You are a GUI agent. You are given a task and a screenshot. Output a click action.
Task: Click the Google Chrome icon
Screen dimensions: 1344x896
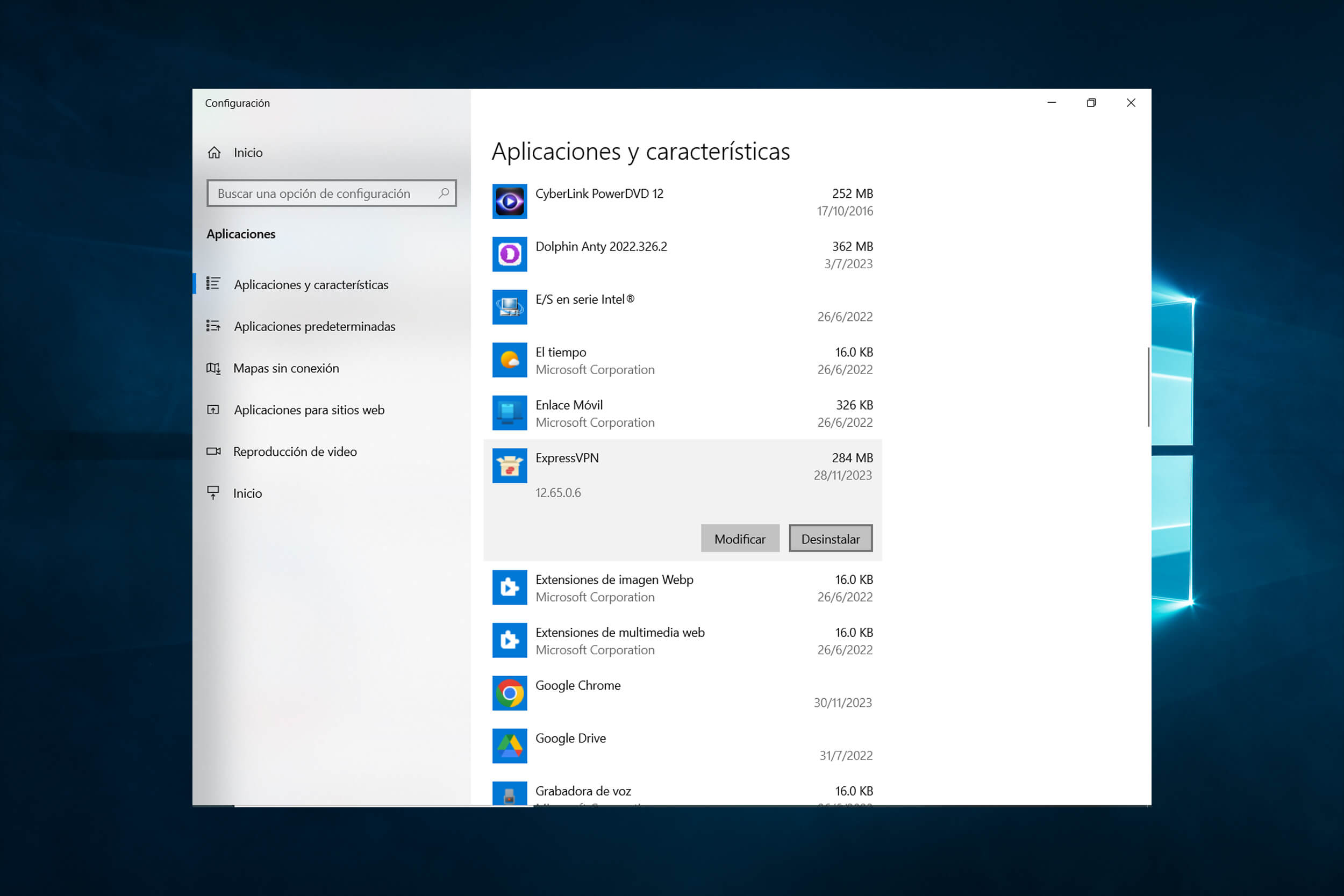(510, 693)
